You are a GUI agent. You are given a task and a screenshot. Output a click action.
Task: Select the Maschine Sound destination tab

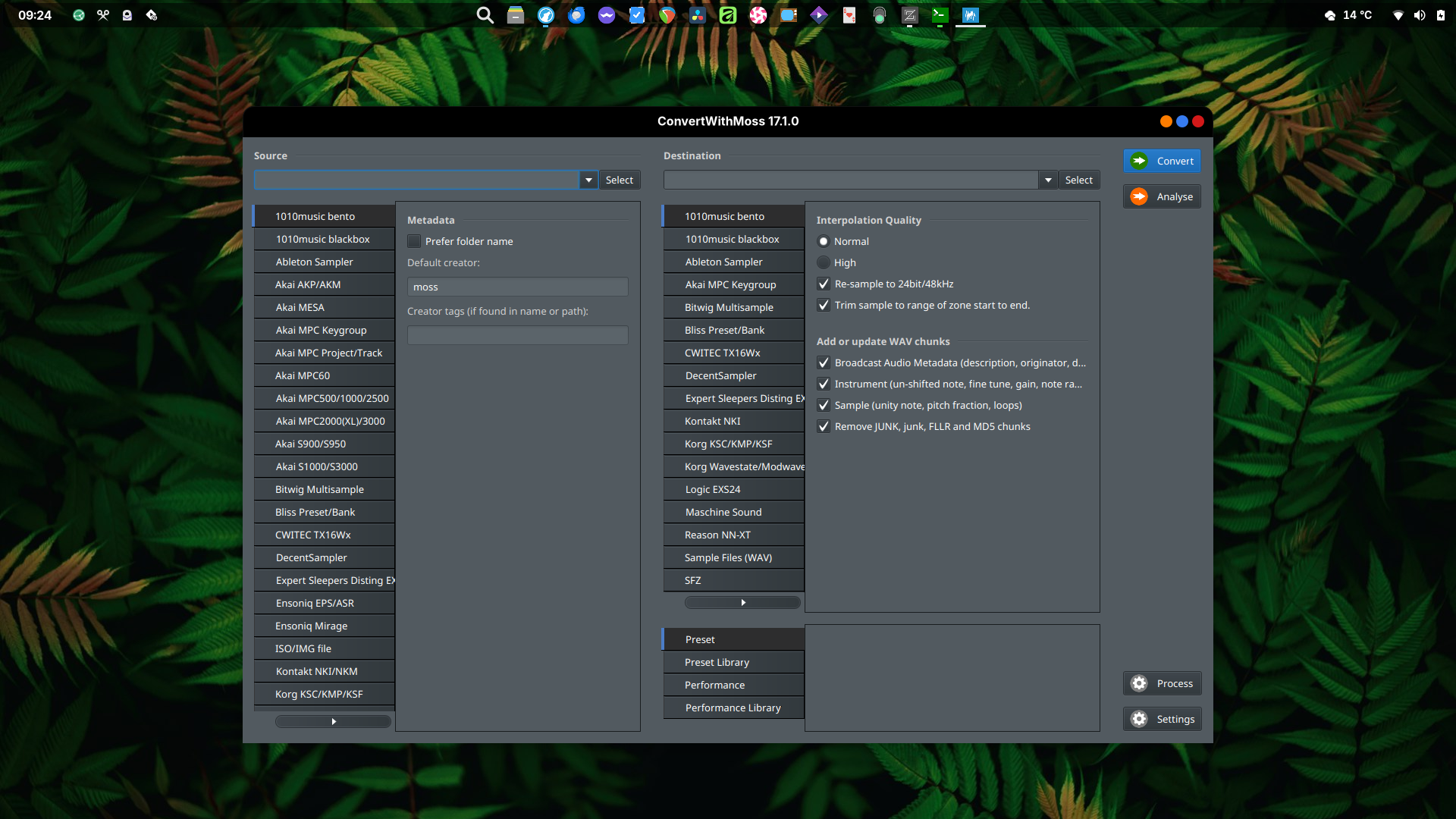733,512
